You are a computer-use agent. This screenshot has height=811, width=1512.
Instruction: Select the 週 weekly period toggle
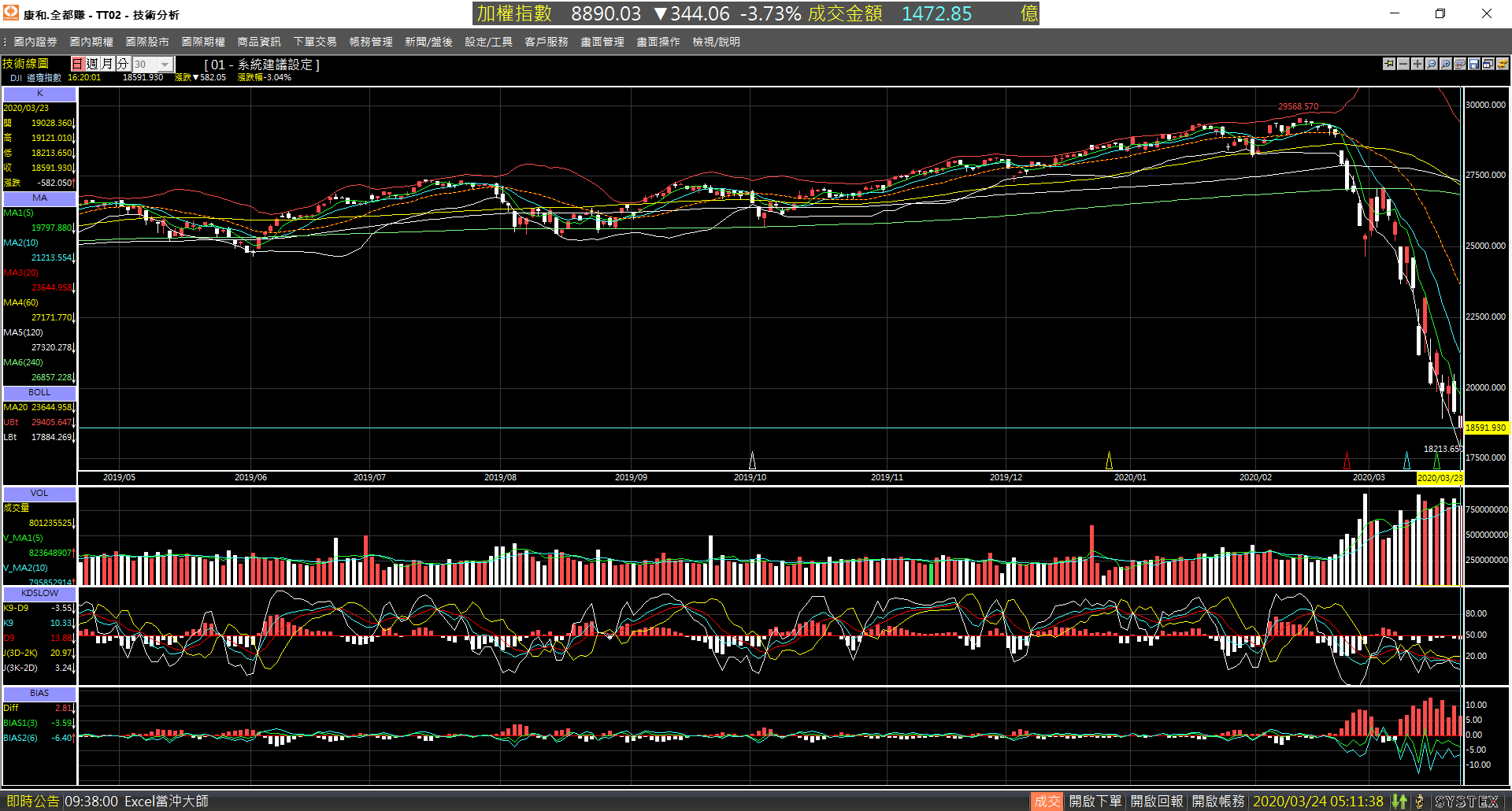pyautogui.click(x=92, y=64)
